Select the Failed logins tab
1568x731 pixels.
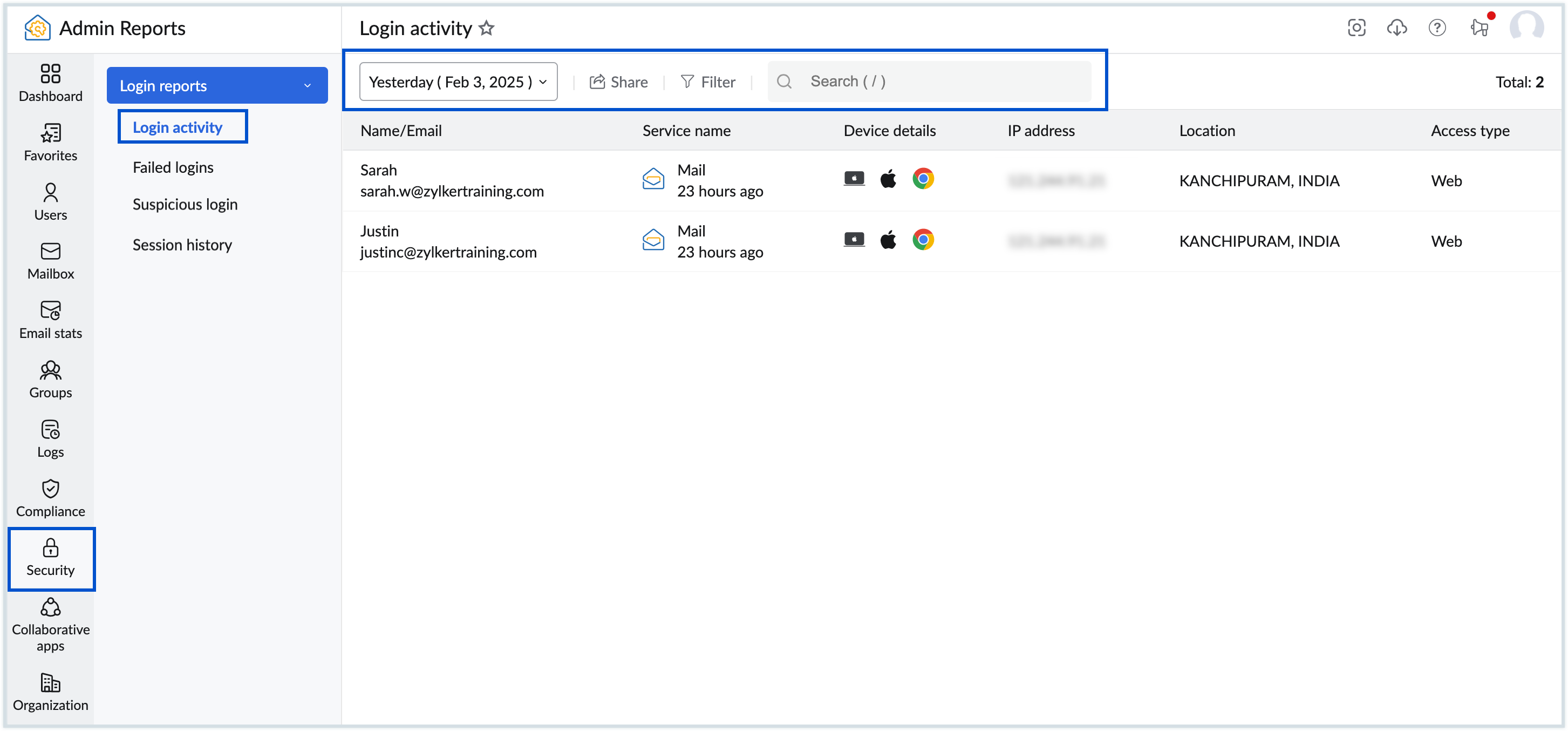[174, 167]
